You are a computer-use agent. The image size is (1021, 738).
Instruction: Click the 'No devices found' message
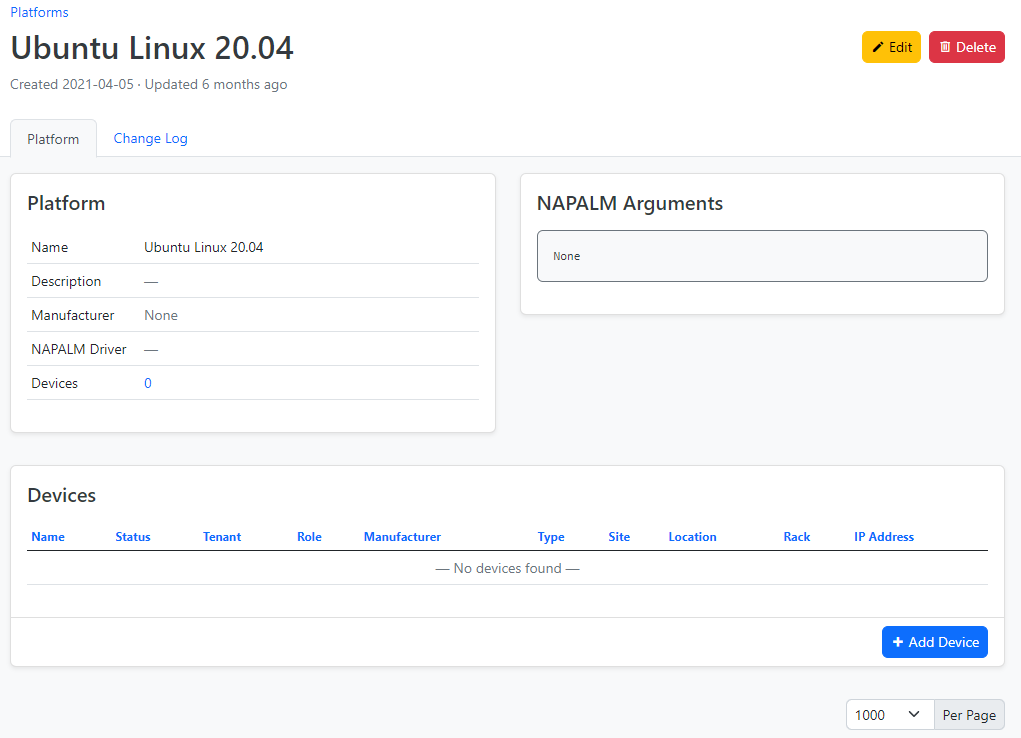click(x=507, y=568)
